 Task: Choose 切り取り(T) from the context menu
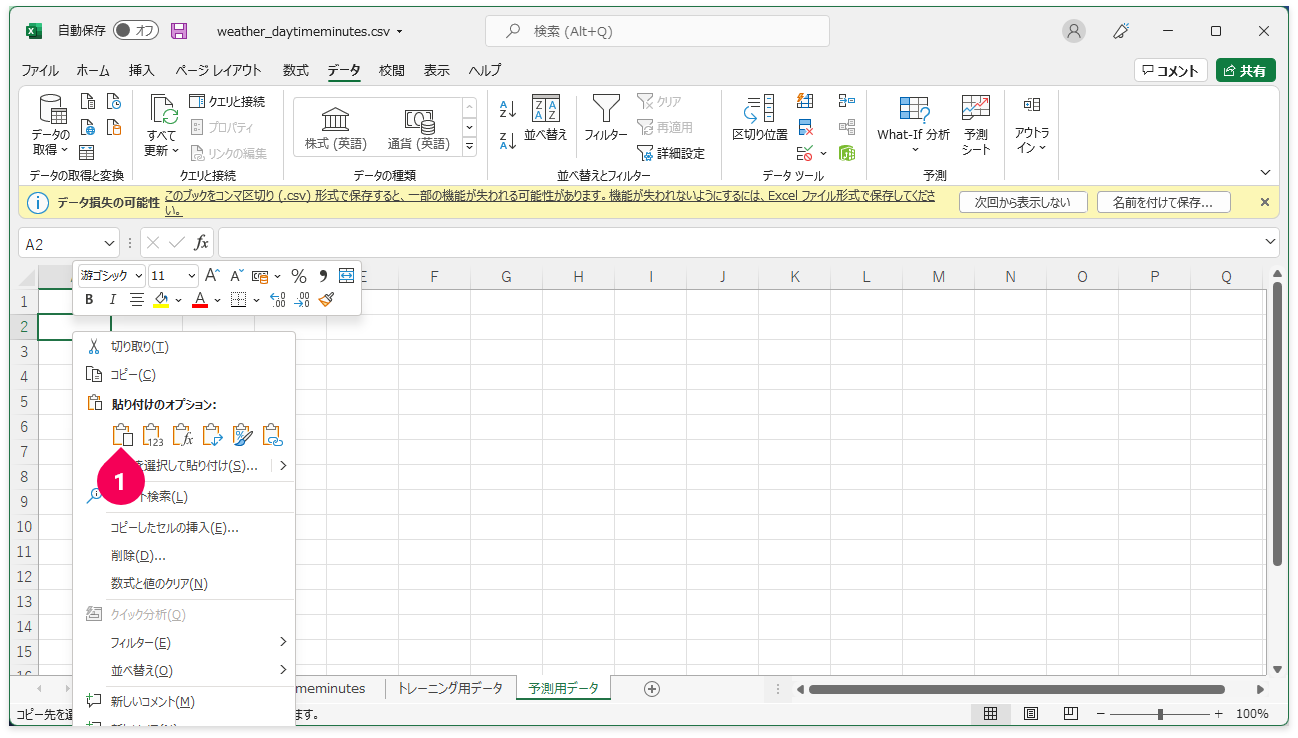[184, 347]
